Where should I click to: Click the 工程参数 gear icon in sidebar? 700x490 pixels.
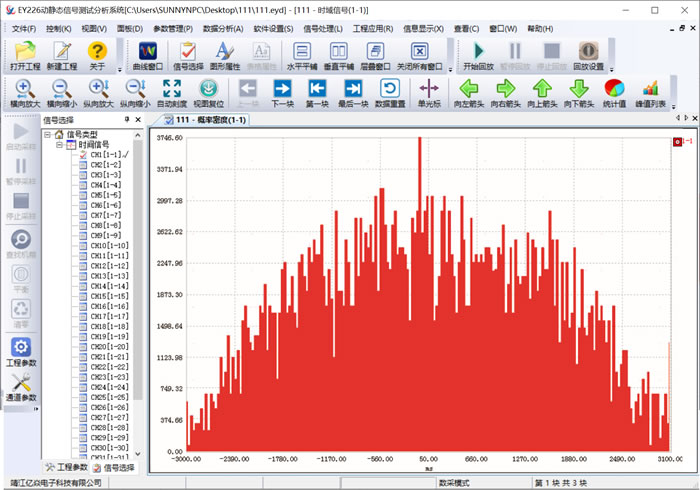22,347
